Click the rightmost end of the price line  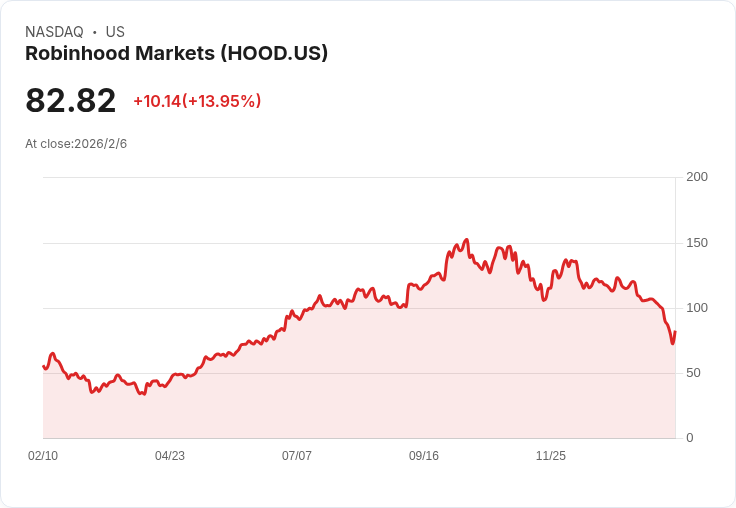(676, 331)
